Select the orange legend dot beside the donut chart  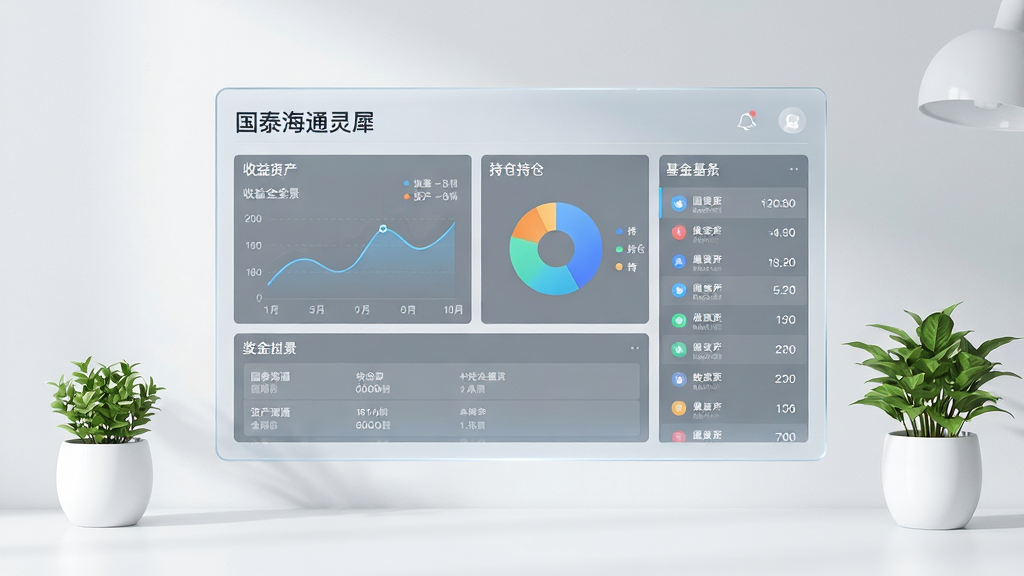point(619,266)
